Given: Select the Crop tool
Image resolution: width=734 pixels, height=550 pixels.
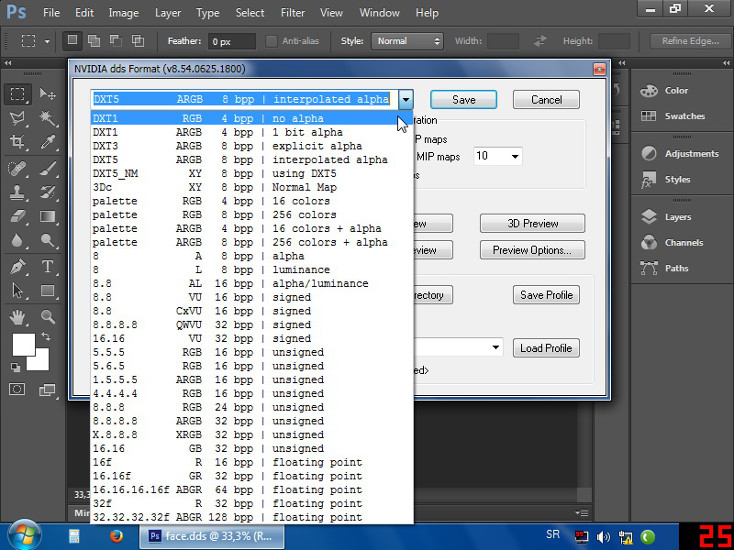Looking at the screenshot, I should (18, 142).
